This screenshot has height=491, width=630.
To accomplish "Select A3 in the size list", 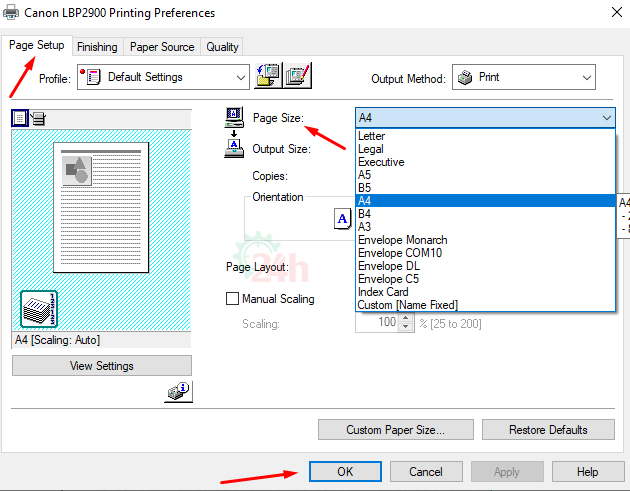I will point(485,227).
